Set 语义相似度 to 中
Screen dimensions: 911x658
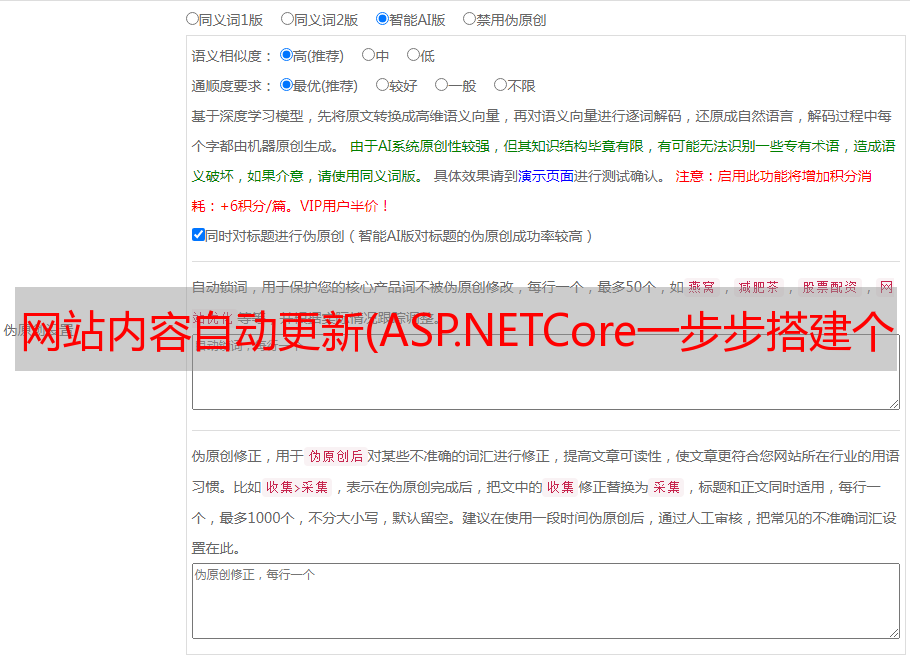[x=368, y=55]
